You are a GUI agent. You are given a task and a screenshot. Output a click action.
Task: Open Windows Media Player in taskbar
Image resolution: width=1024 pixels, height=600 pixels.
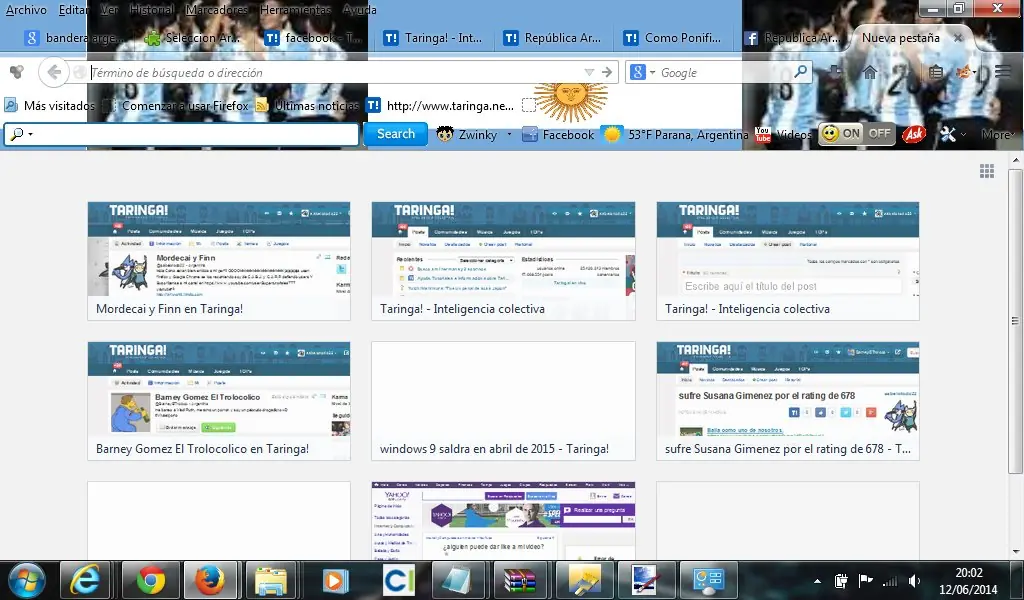tap(336, 580)
